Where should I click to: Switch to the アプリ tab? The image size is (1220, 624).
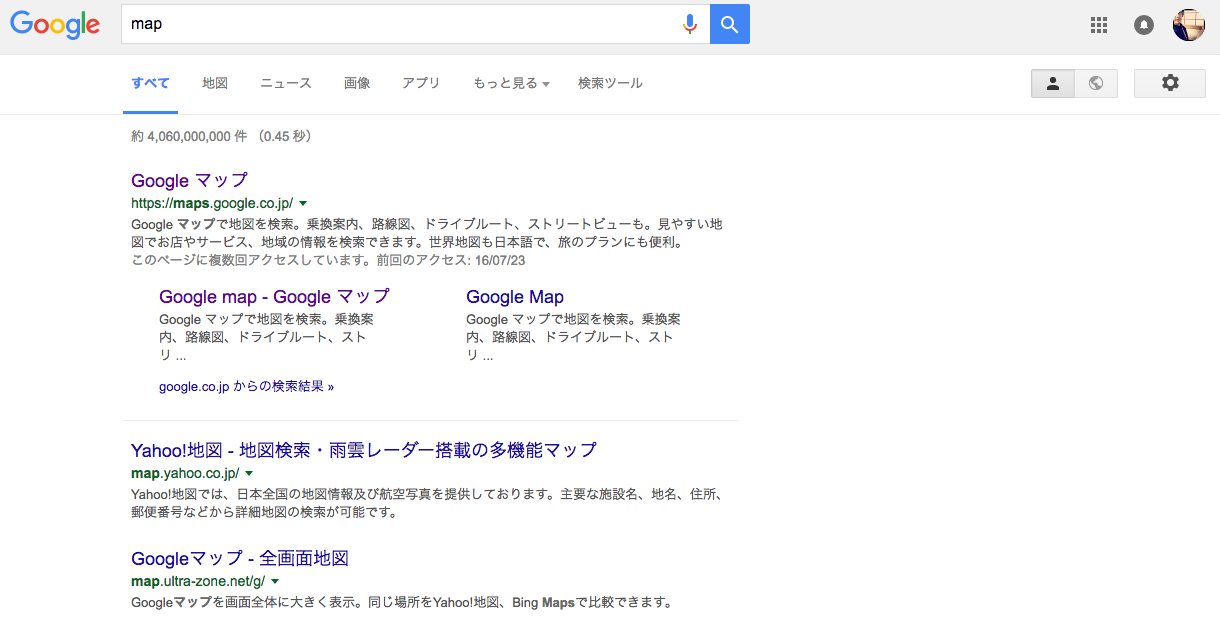421,83
